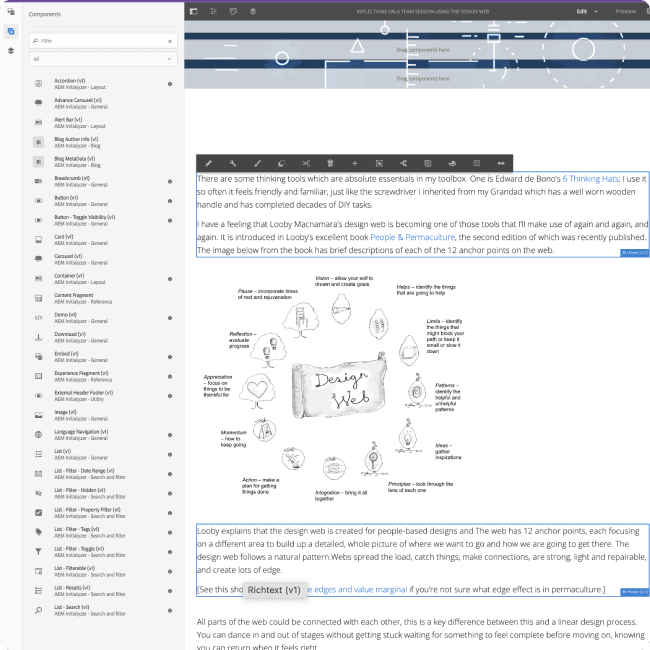Click Insert component plus icon
650x650 pixels.
pyautogui.click(x=354, y=163)
